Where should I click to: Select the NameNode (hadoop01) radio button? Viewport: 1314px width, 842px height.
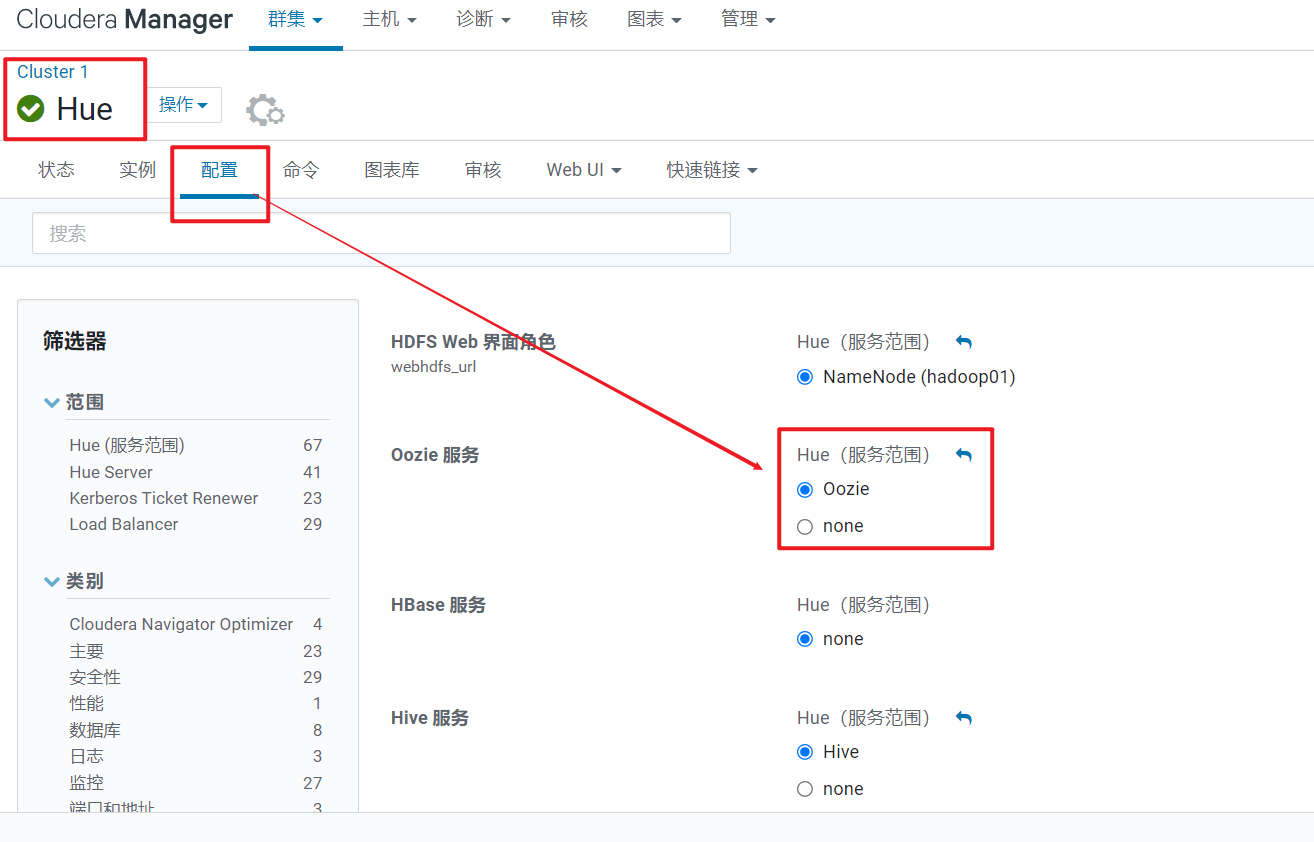coord(805,378)
